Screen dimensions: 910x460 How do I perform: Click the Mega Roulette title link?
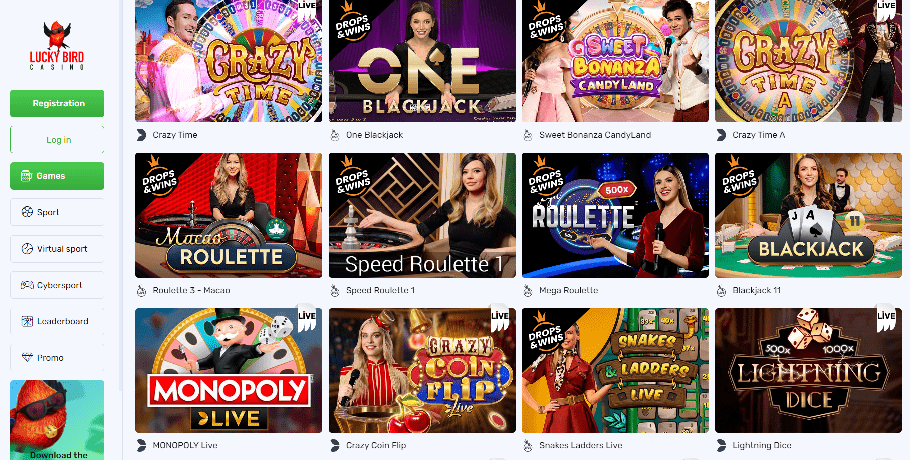tap(568, 290)
